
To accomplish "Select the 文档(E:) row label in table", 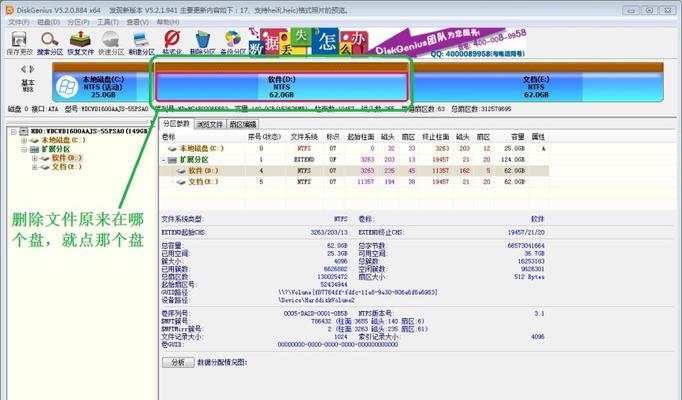I will tap(203, 182).
